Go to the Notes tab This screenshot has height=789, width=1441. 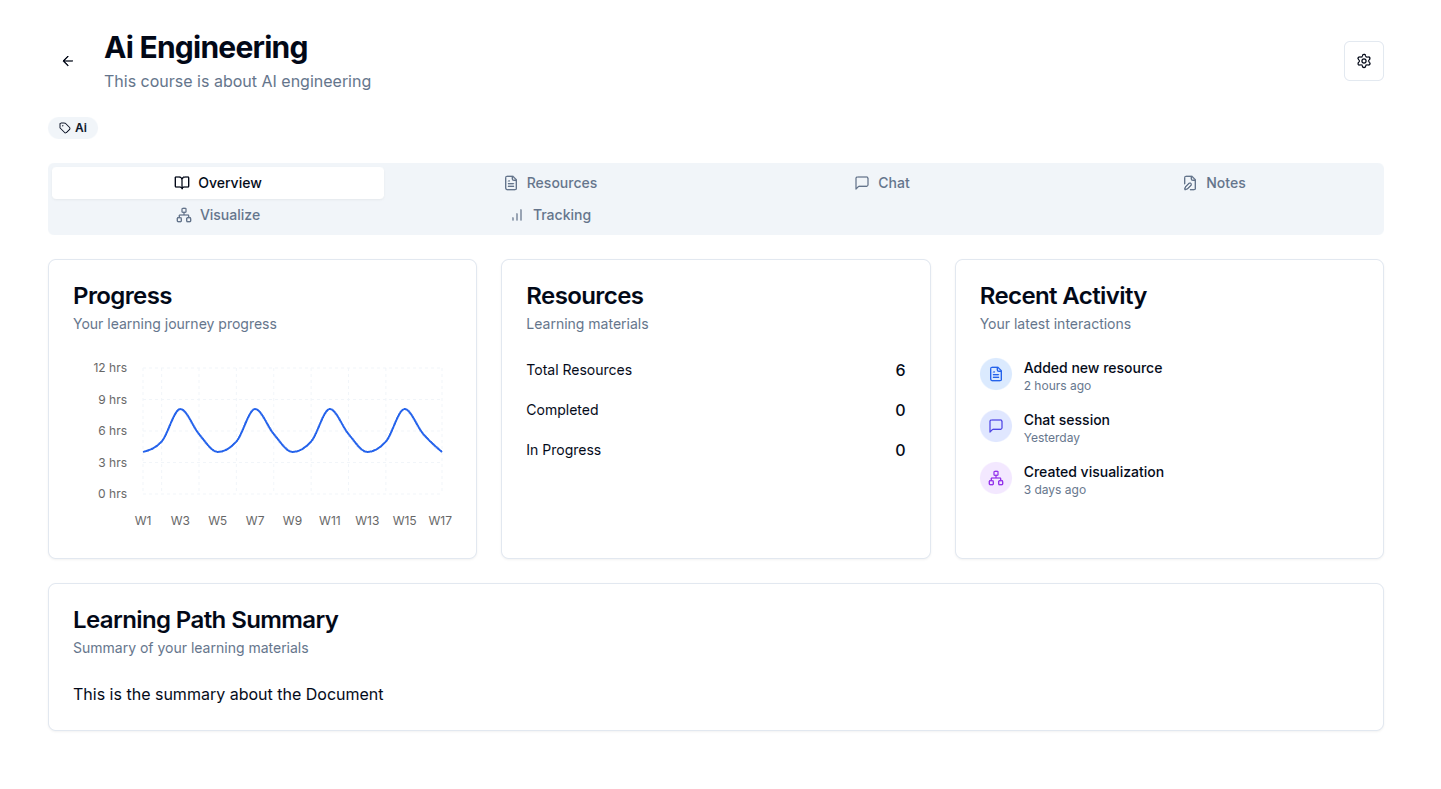tap(1214, 183)
